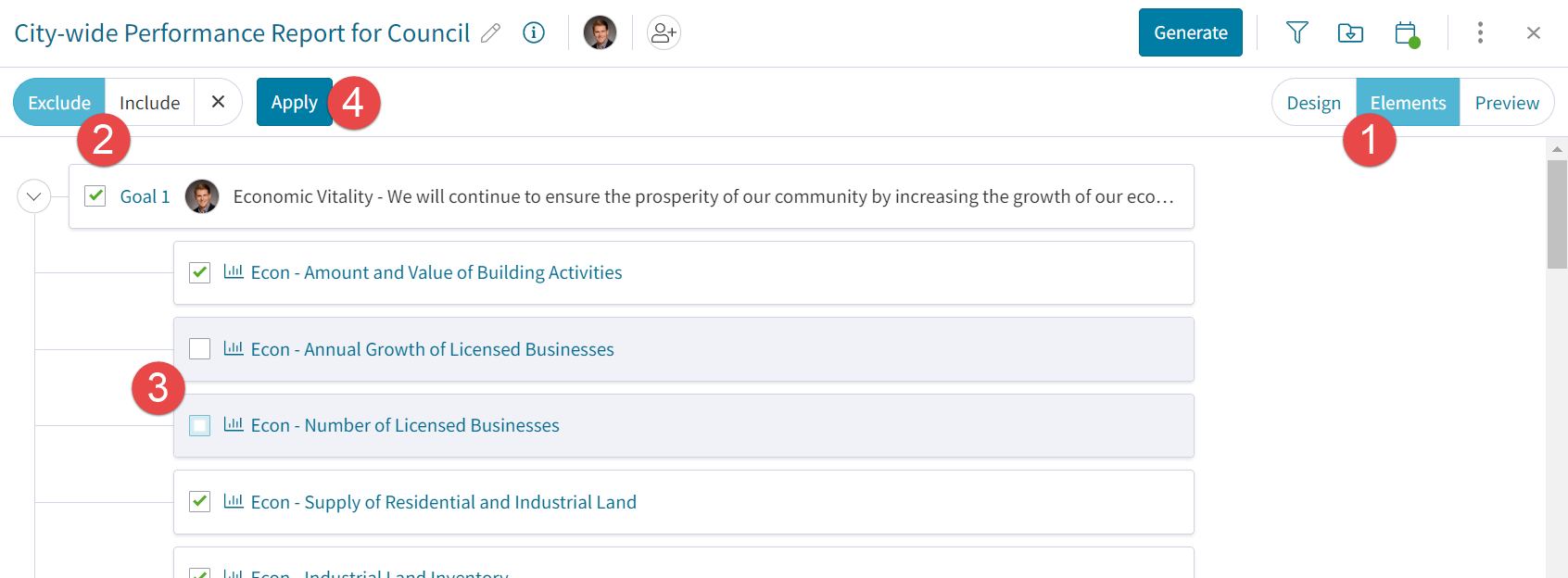Click the vertical scrollbar up arrow

(x=1557, y=148)
